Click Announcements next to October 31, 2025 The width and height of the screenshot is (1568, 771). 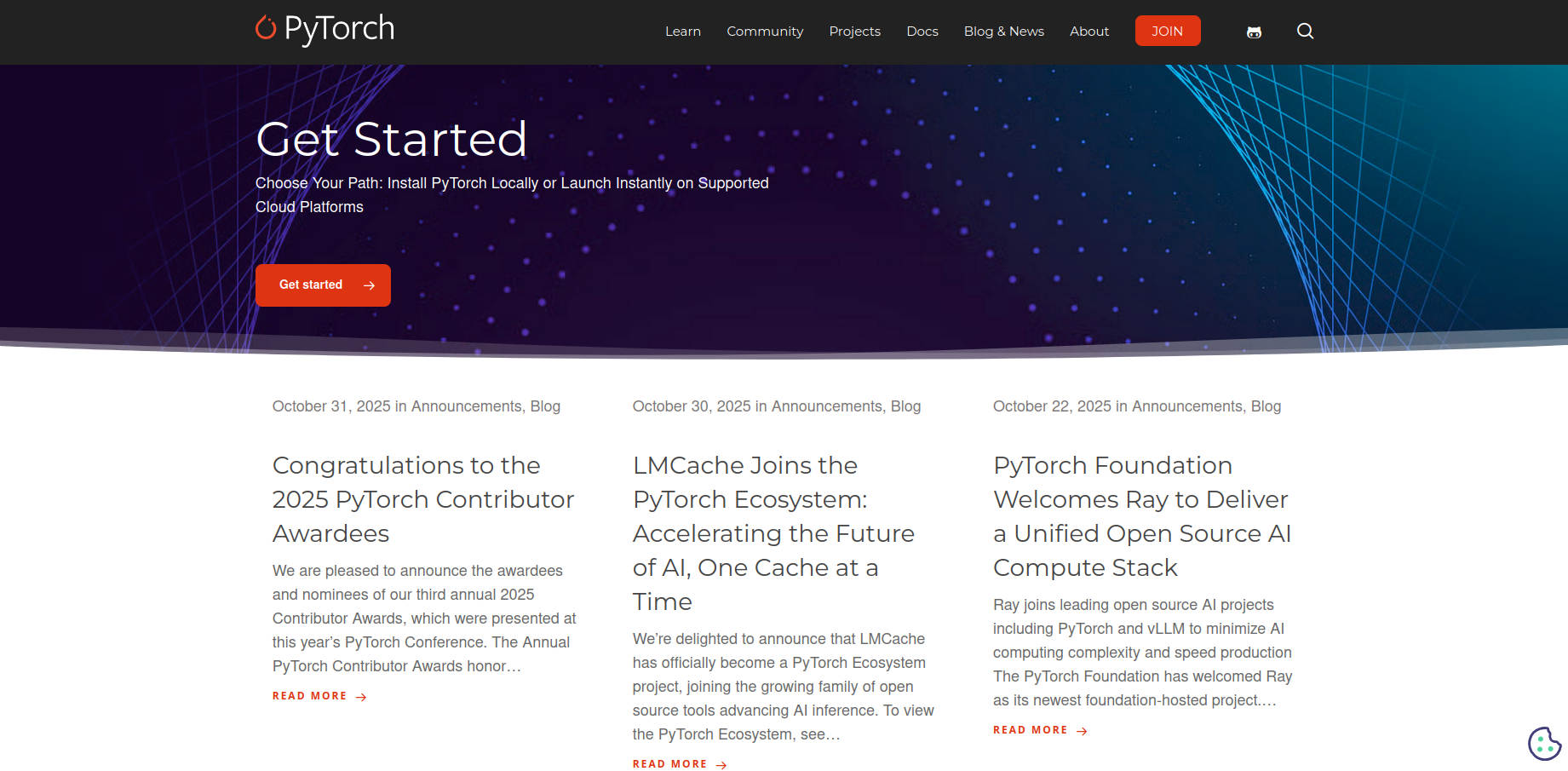pos(466,406)
